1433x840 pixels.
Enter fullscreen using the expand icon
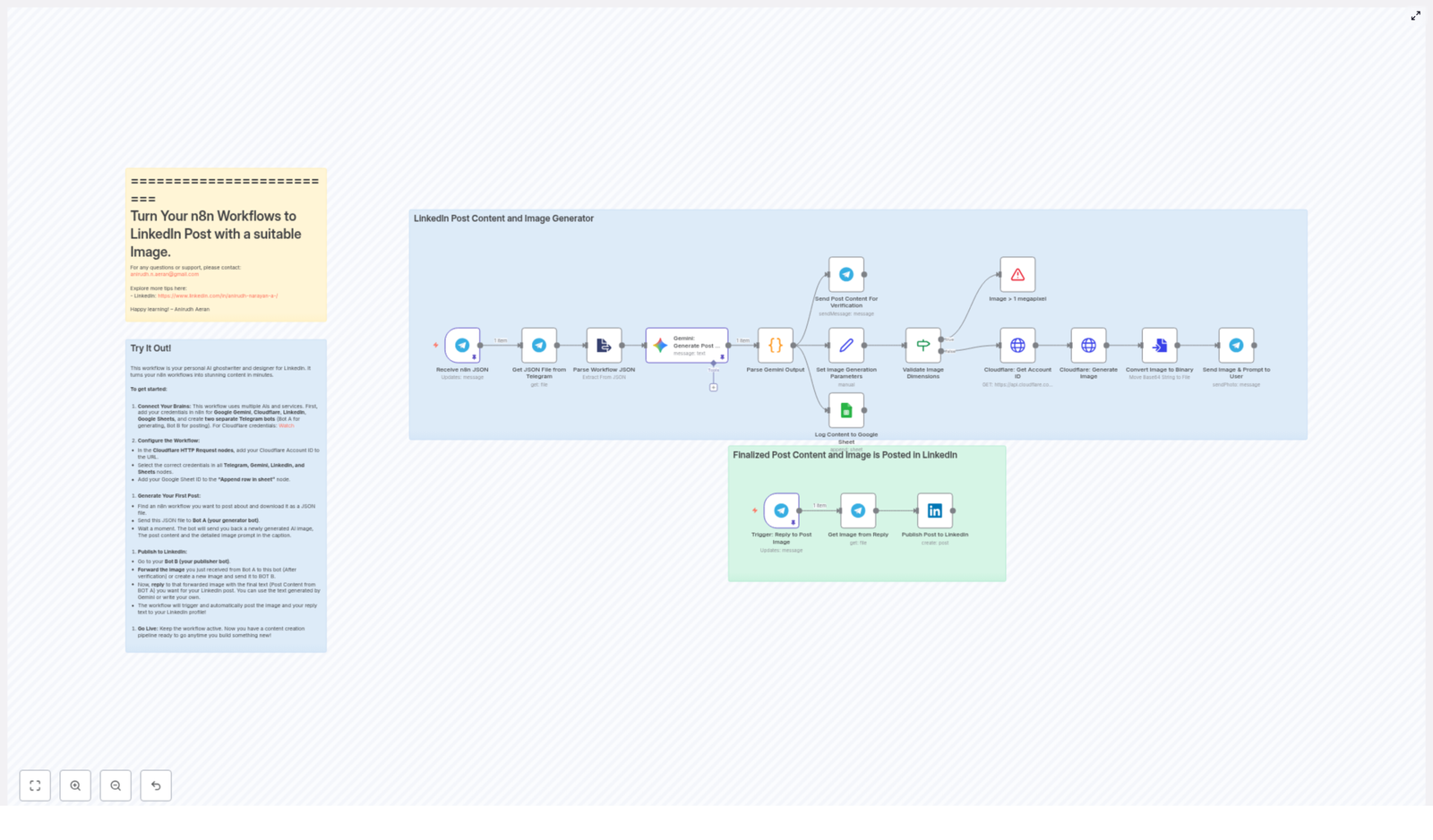tap(1416, 15)
